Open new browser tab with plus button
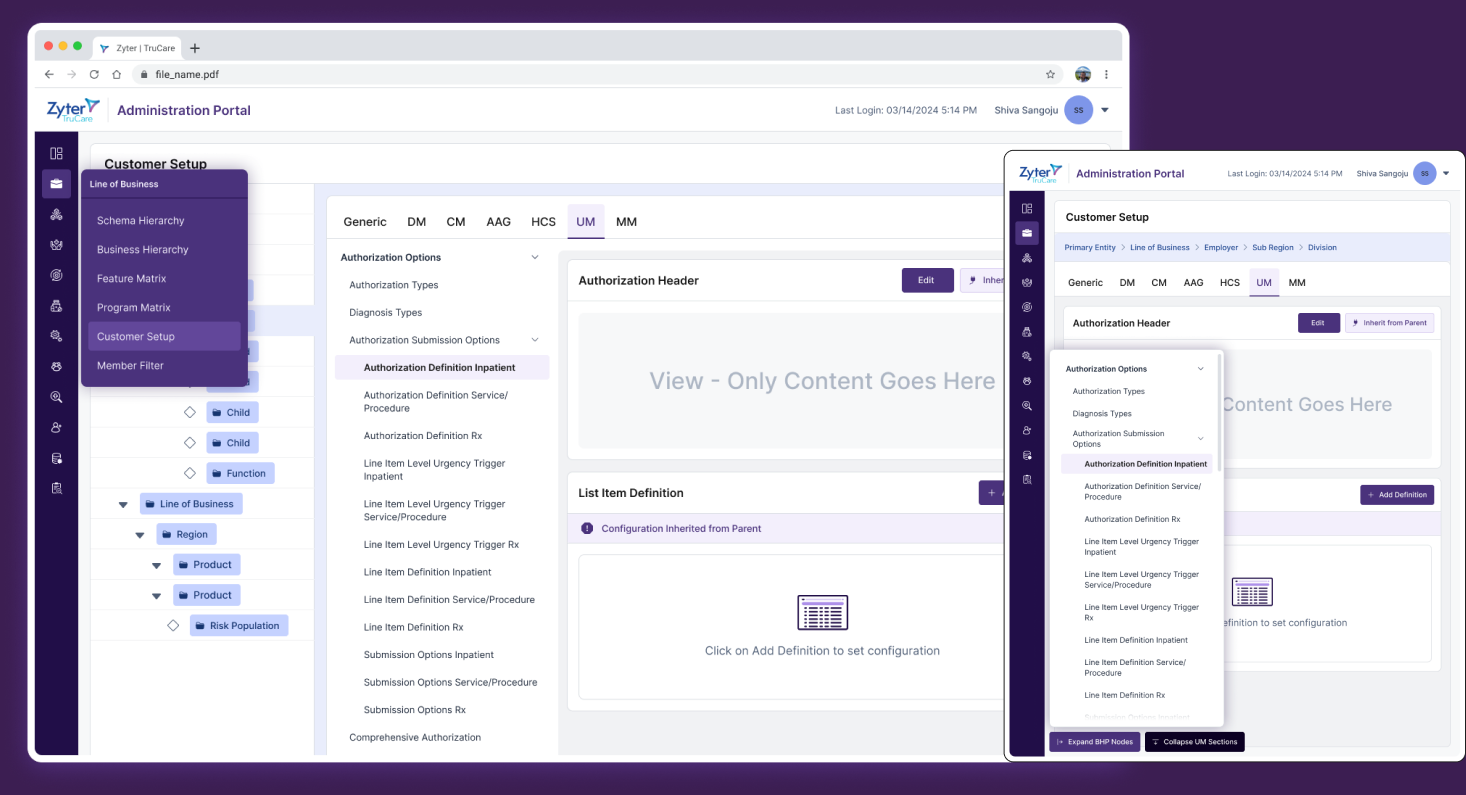This screenshot has height=795, width=1466. click(x=195, y=48)
